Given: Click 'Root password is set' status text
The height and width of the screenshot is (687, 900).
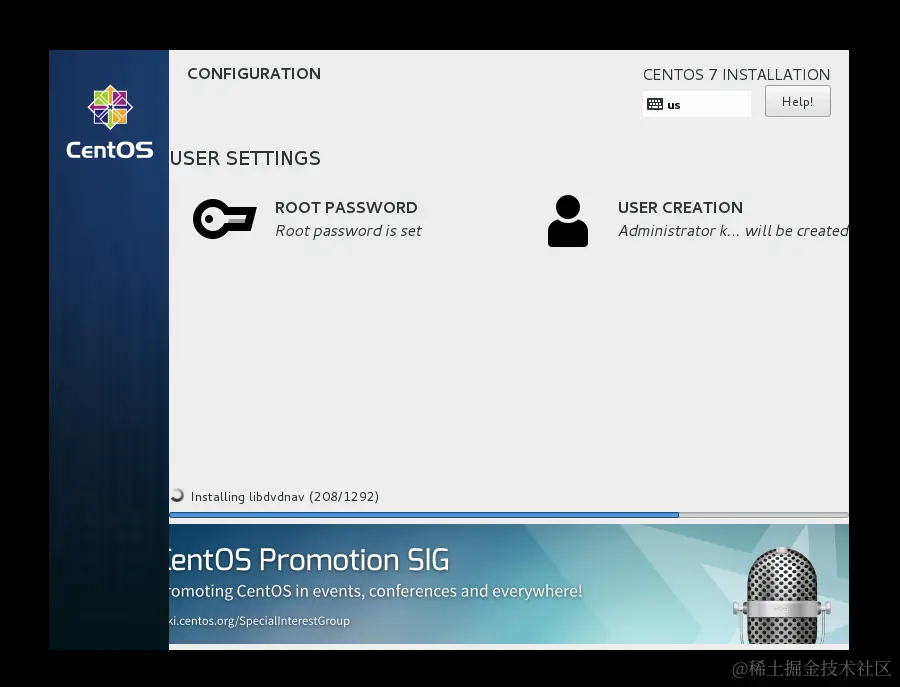Looking at the screenshot, I should (348, 231).
